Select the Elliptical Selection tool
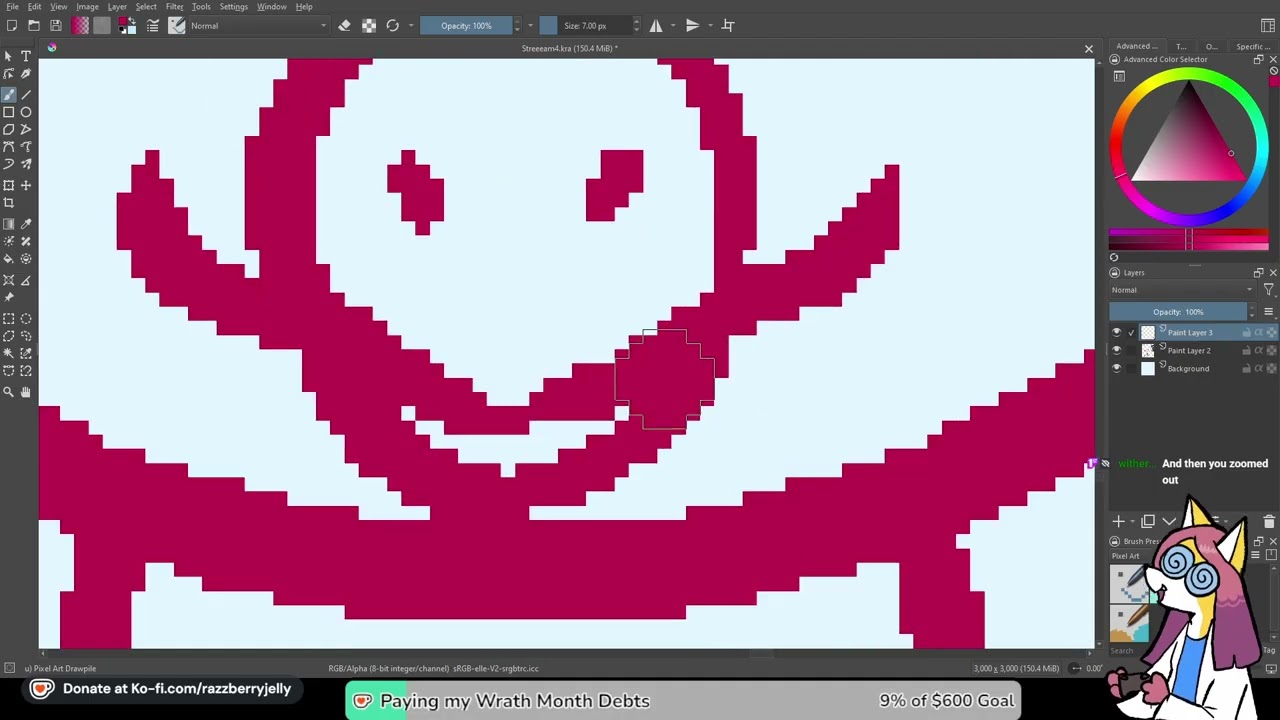This screenshot has width=1280, height=720. coord(26,318)
